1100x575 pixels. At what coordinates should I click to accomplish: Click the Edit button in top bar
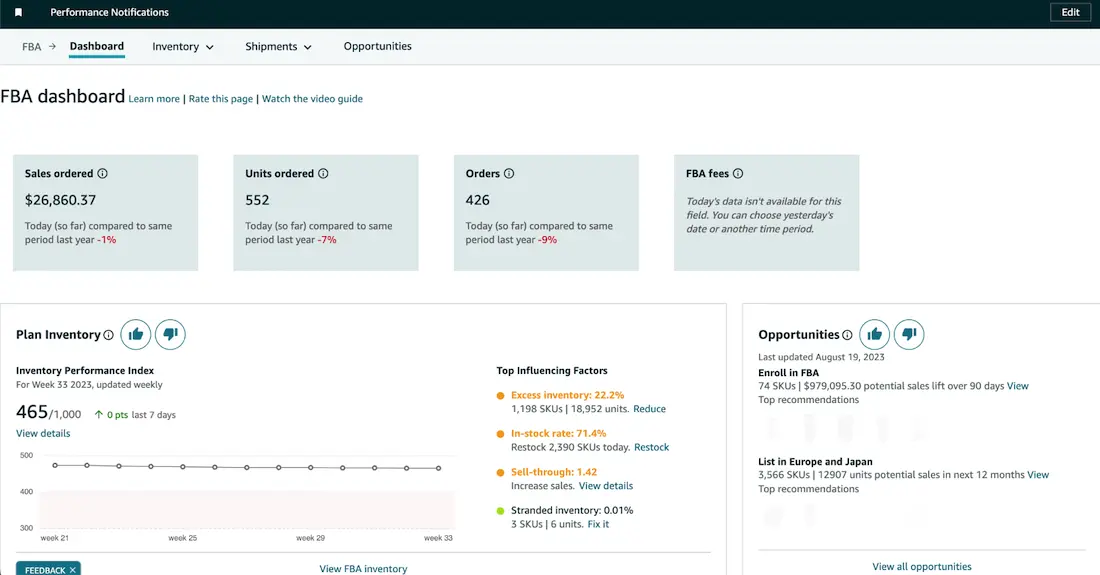[1070, 12]
